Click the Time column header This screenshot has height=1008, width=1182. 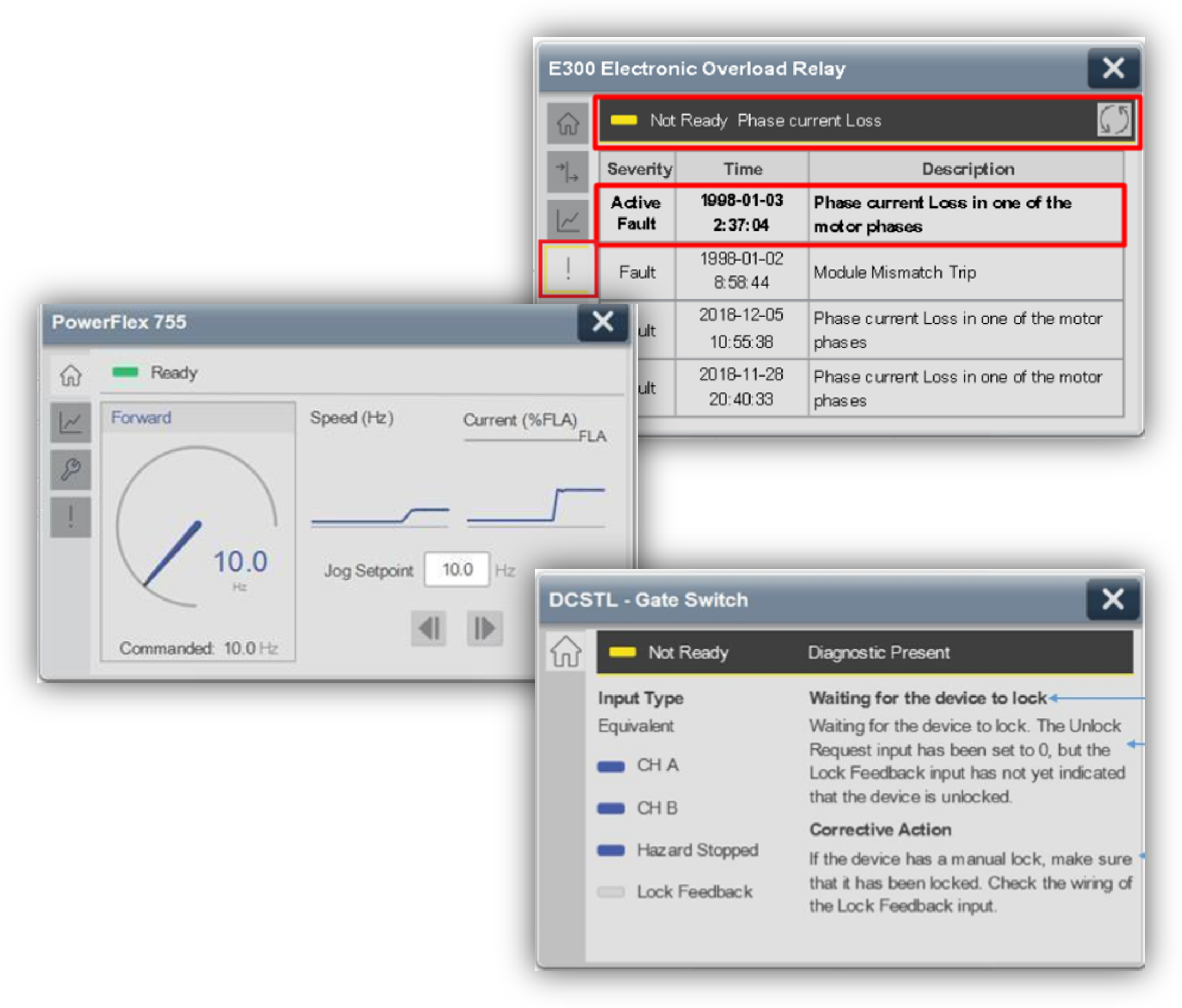[743, 169]
